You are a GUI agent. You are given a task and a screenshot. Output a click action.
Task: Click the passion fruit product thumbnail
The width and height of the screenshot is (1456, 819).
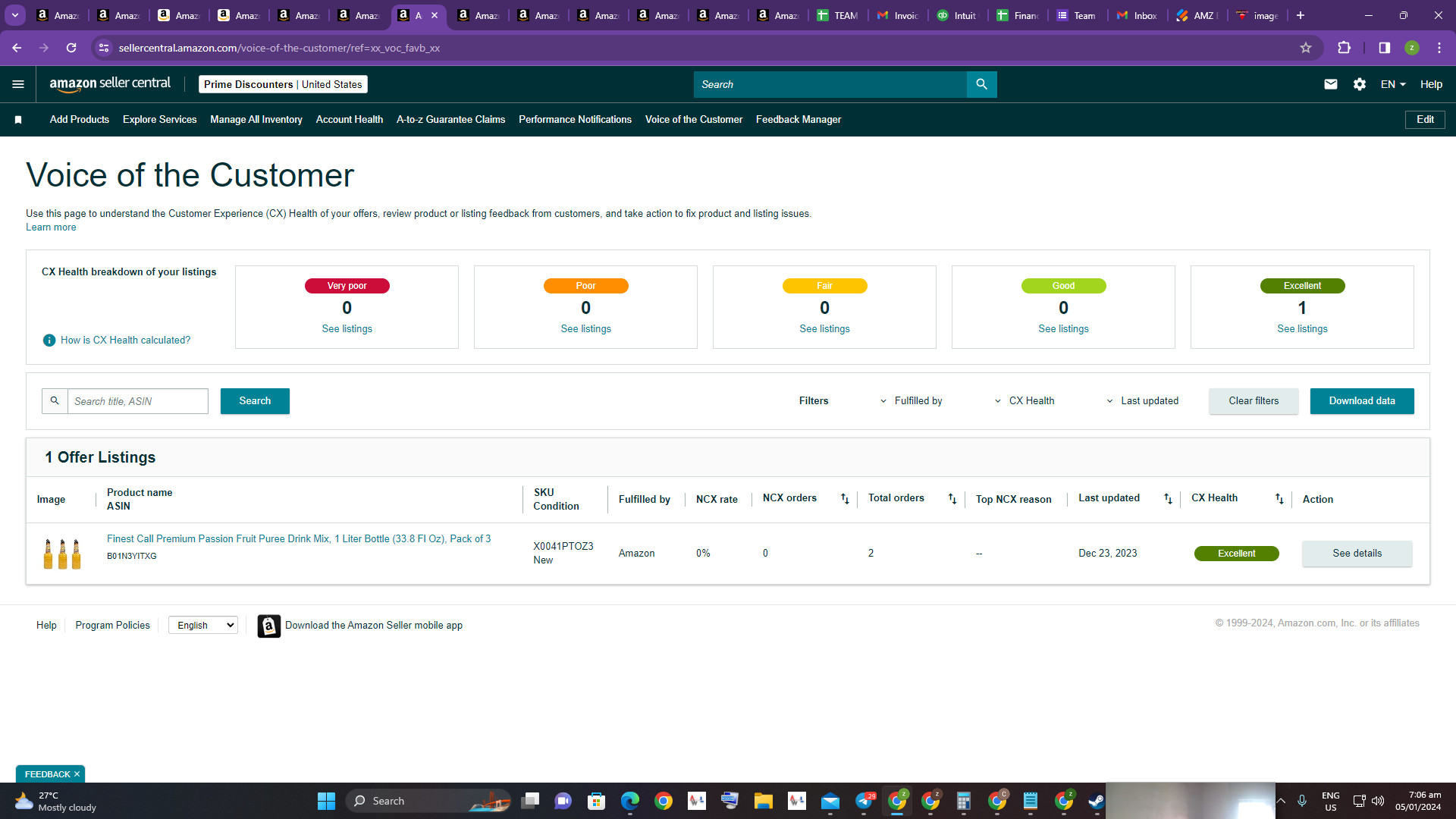(62, 554)
